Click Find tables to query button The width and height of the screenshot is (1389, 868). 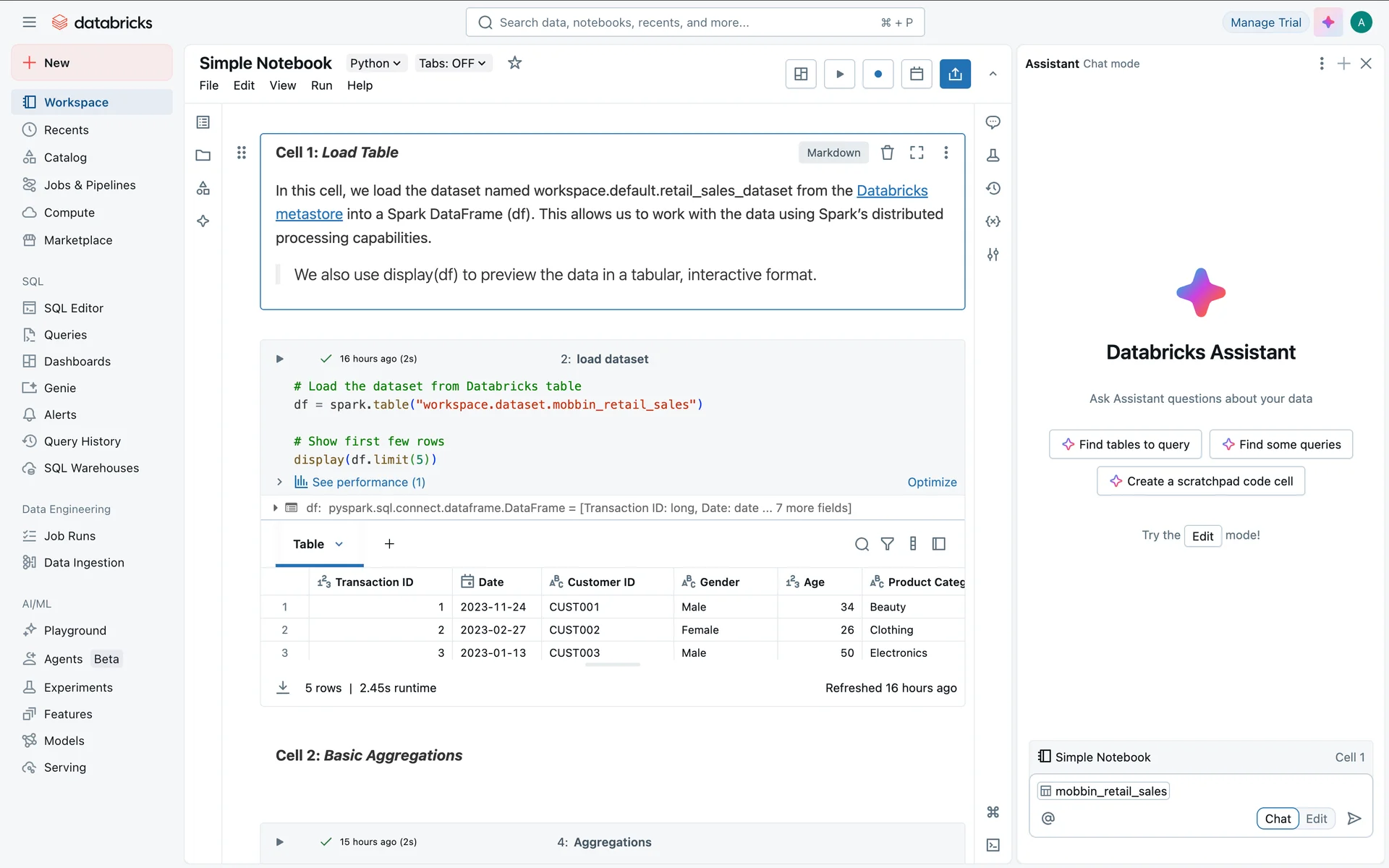(1125, 444)
